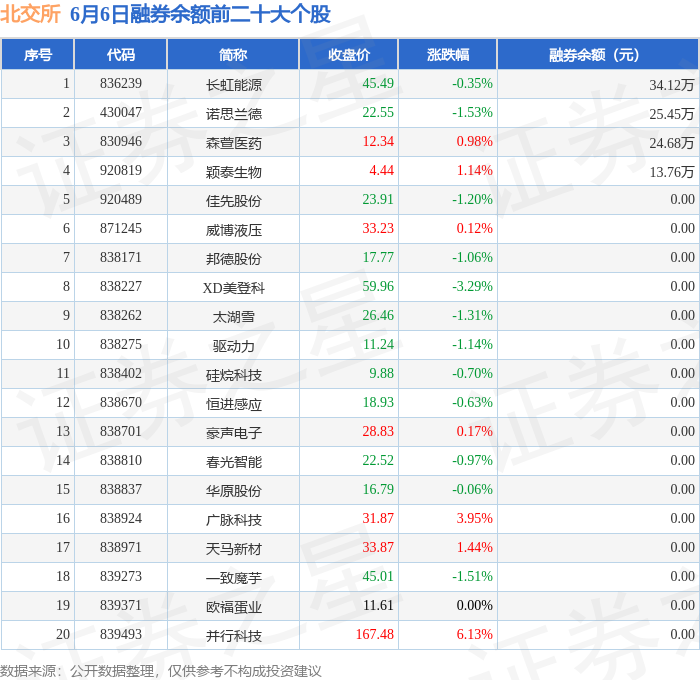Click the name 颖泰生物
This screenshot has width=700, height=680.
click(233, 172)
